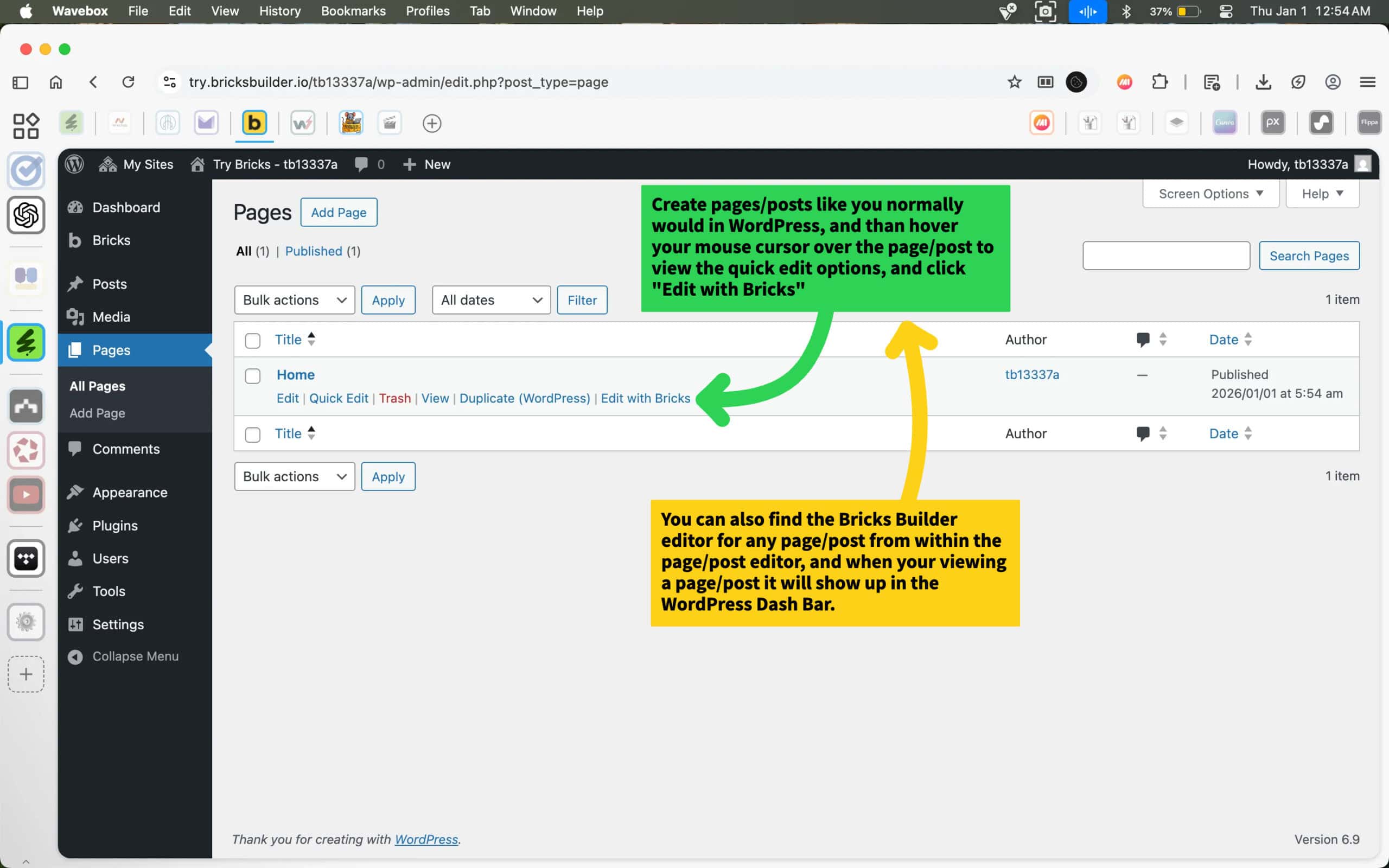Open the downloads icon in the toolbar
The image size is (1389, 868).
pyautogui.click(x=1263, y=82)
